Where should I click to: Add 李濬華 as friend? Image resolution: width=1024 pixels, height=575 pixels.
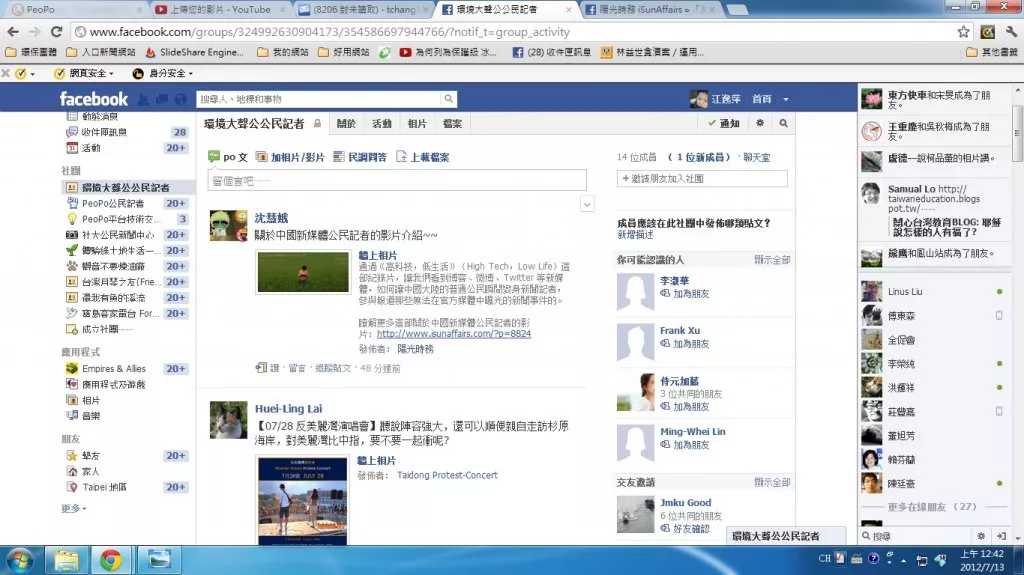pyautogui.click(x=684, y=293)
